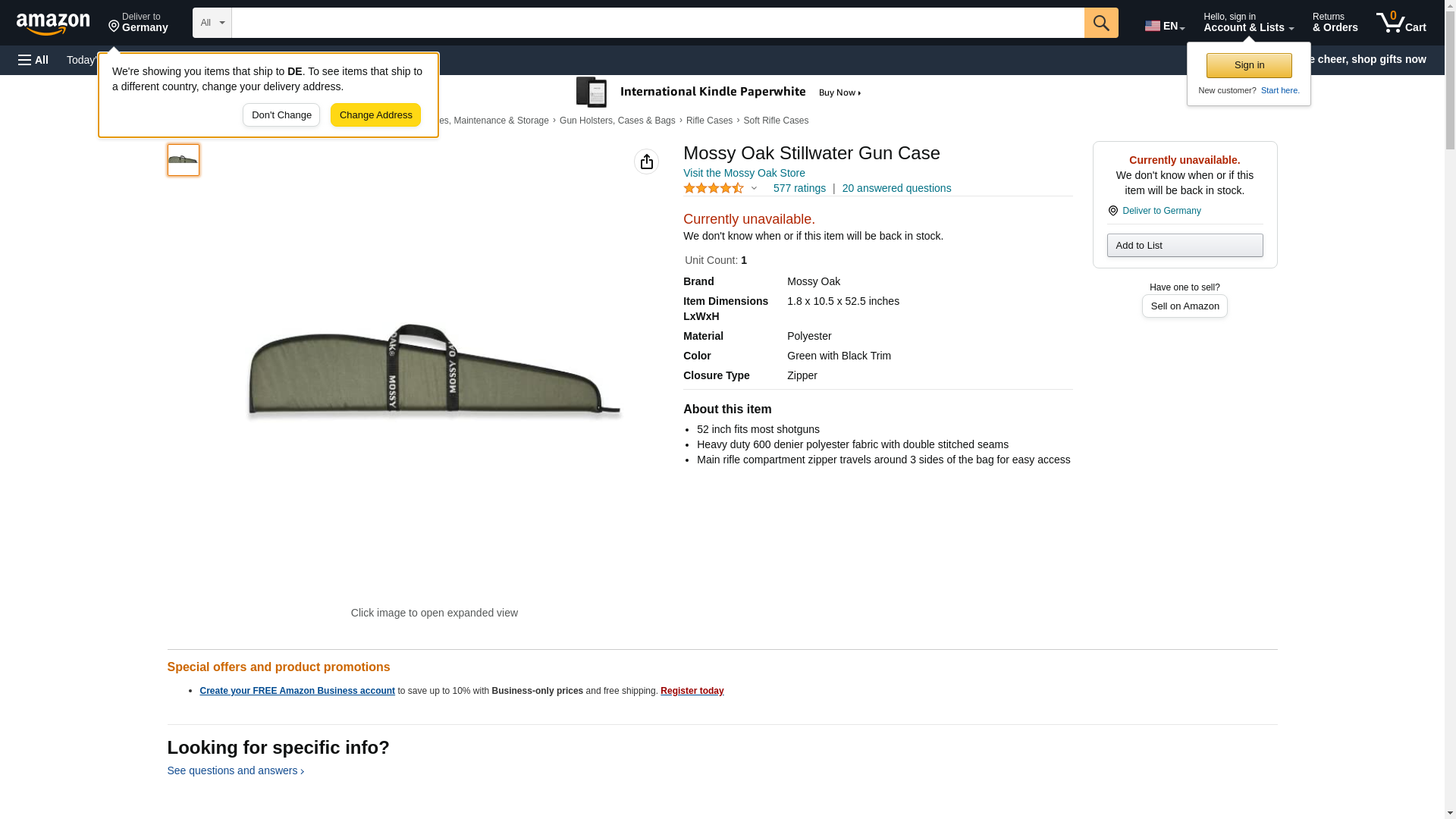Click the share icon on product image
This screenshot has width=1456, height=819.
coord(646,162)
